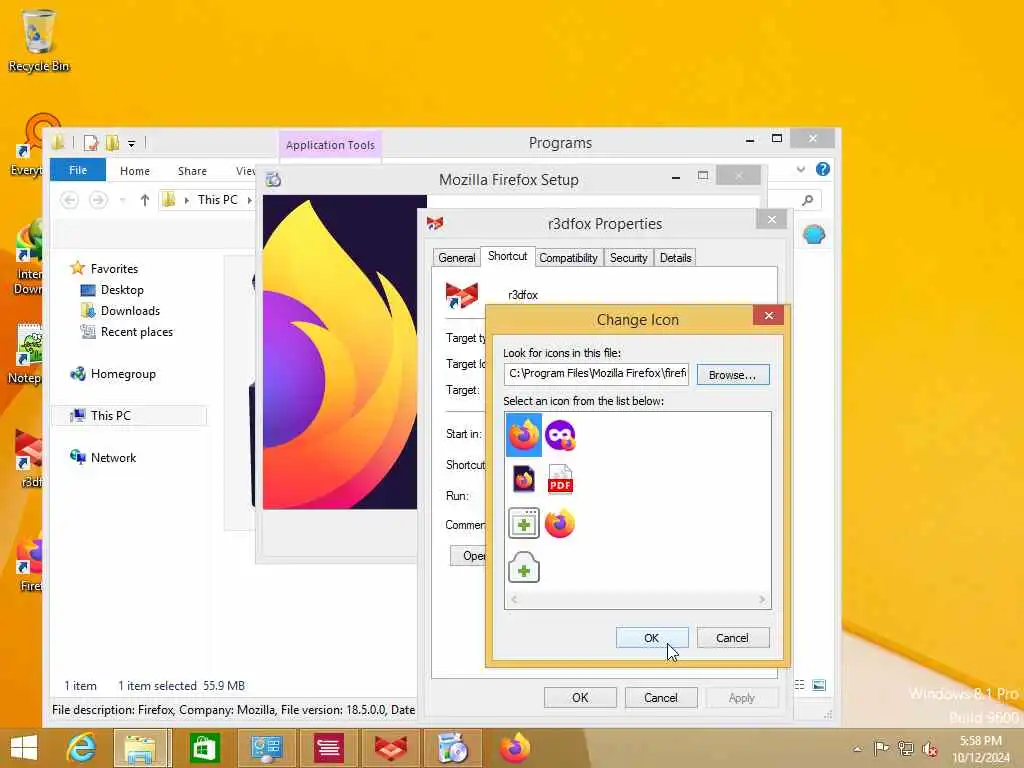Image resolution: width=1024 pixels, height=768 pixels.
Task: Open Details tab in r3dfox Properties
Action: point(675,258)
